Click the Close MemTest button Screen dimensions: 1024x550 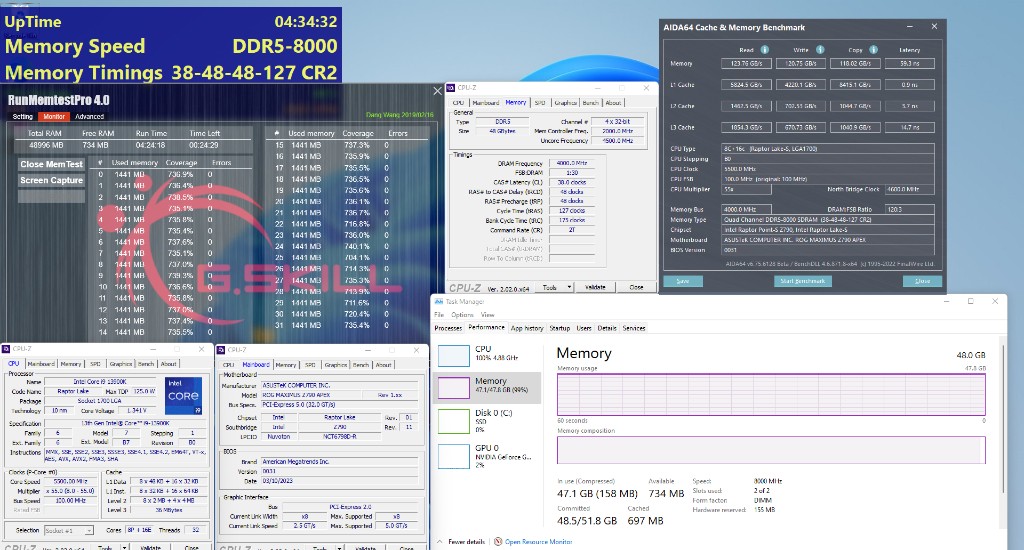click(x=52, y=164)
